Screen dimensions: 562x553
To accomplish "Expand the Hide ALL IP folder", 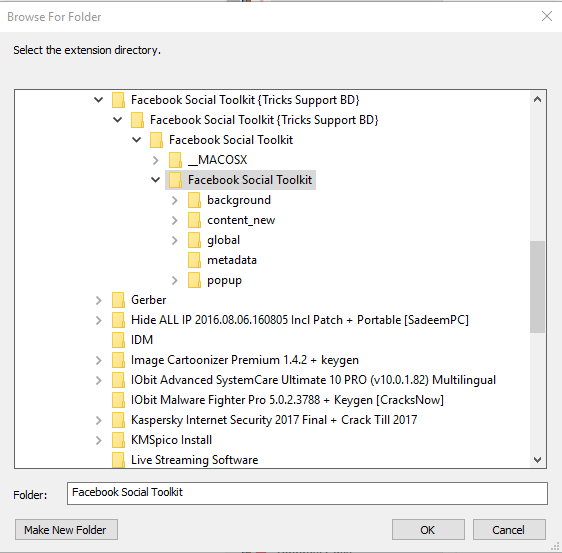I will (x=99, y=320).
